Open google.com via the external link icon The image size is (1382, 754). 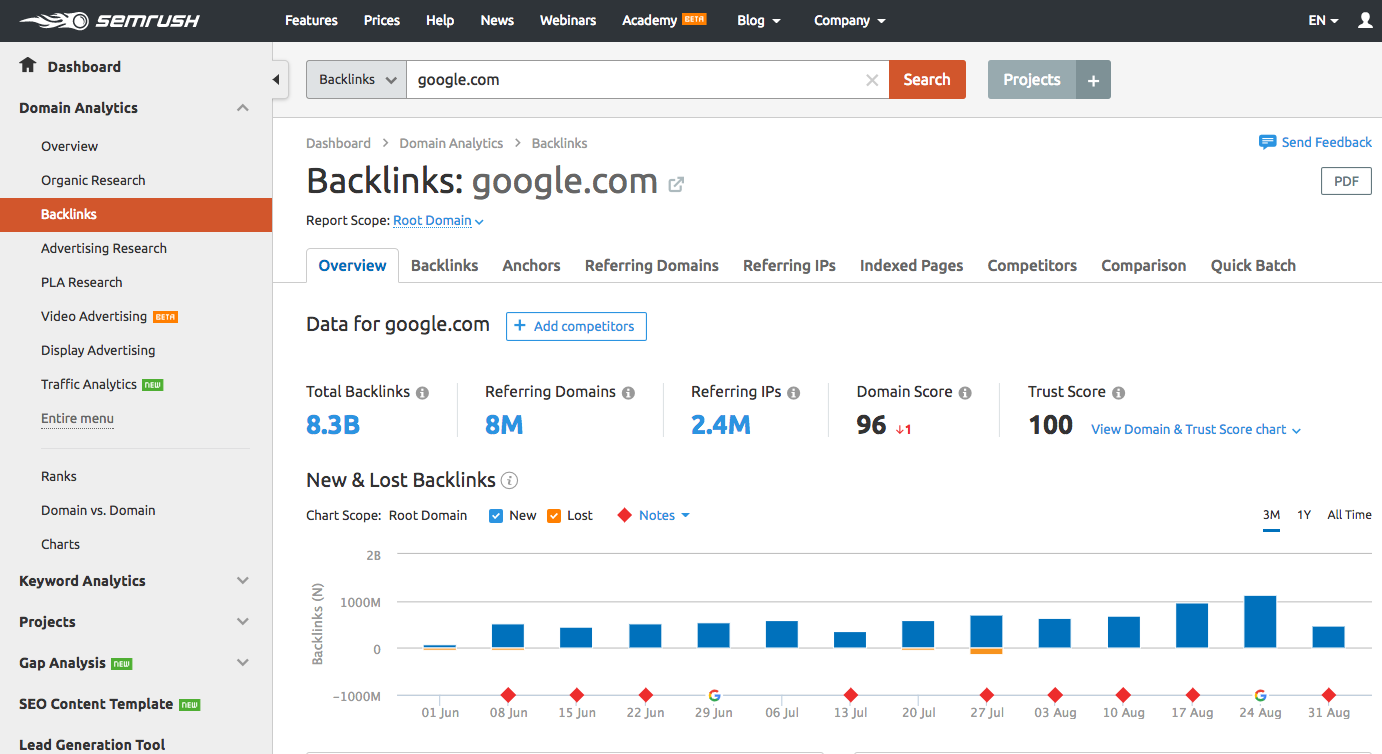tap(676, 184)
